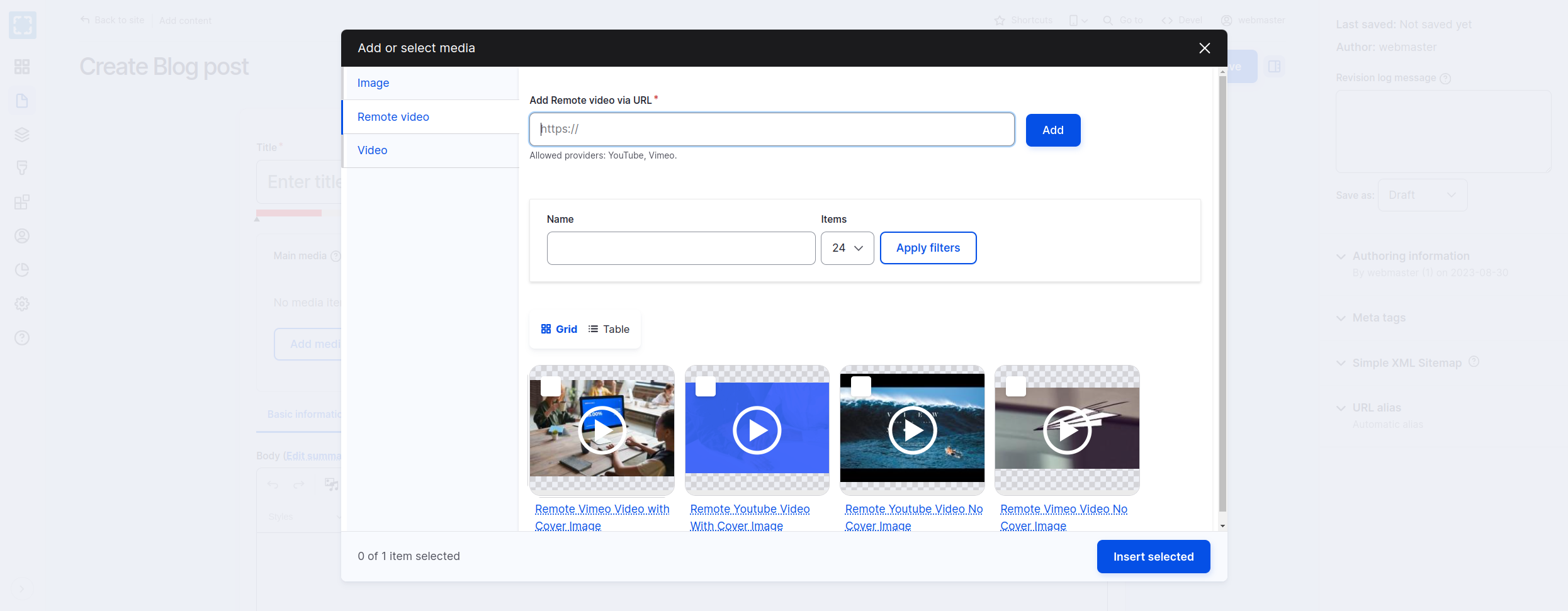Click the remote video URL input field

click(771, 130)
